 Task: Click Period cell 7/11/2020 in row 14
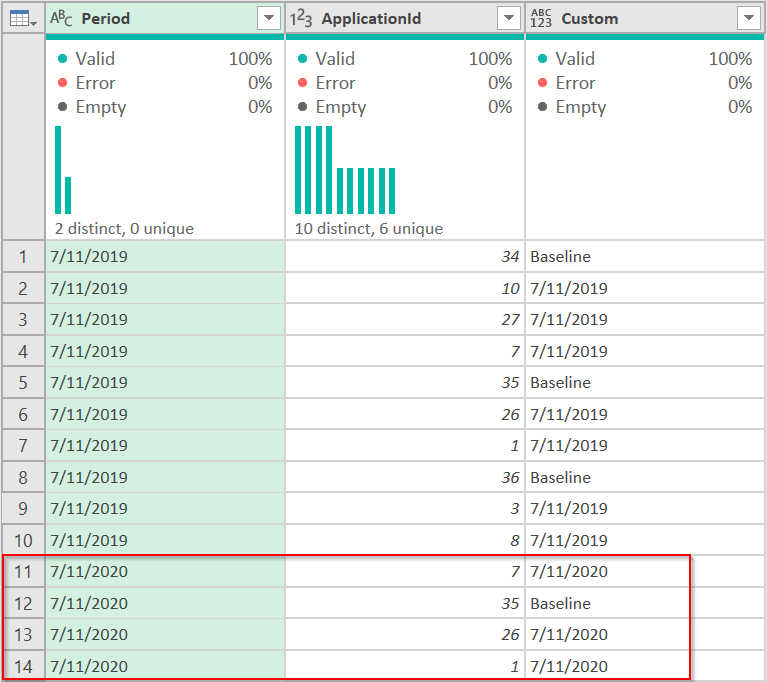coord(165,666)
